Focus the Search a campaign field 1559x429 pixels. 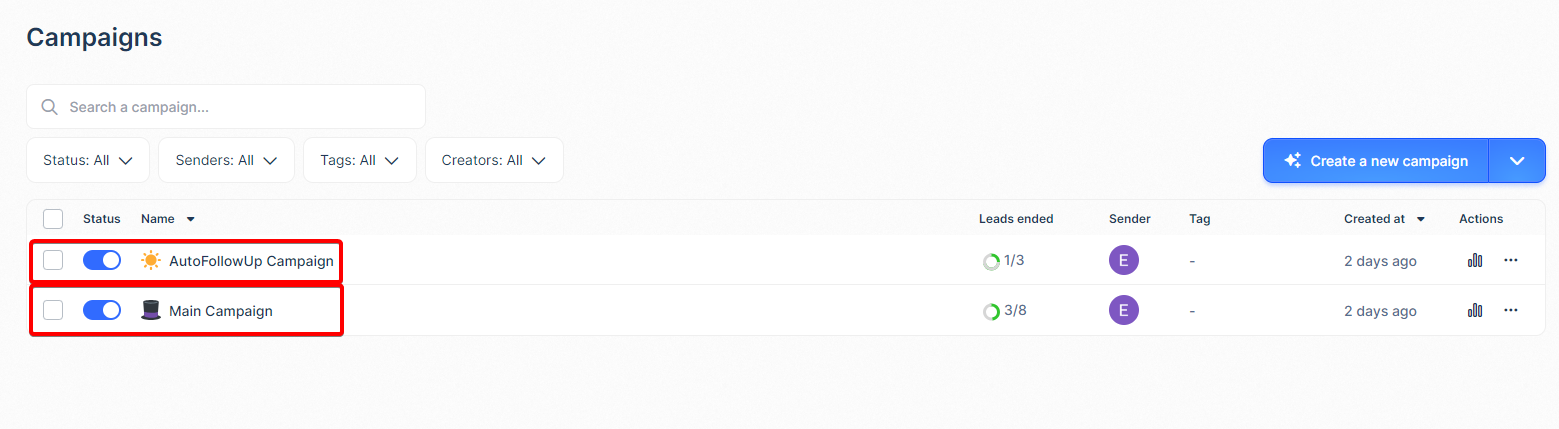[x=226, y=107]
